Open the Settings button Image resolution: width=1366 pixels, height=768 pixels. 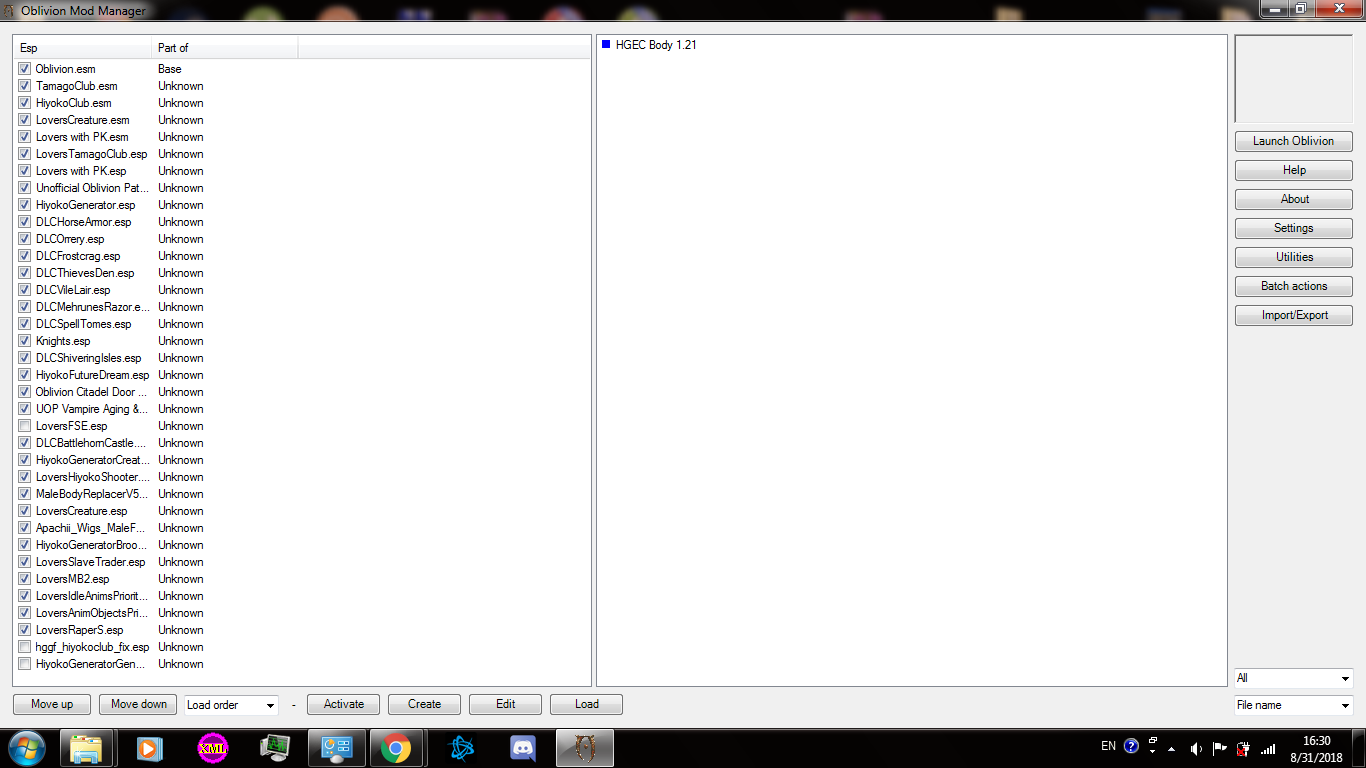1294,228
